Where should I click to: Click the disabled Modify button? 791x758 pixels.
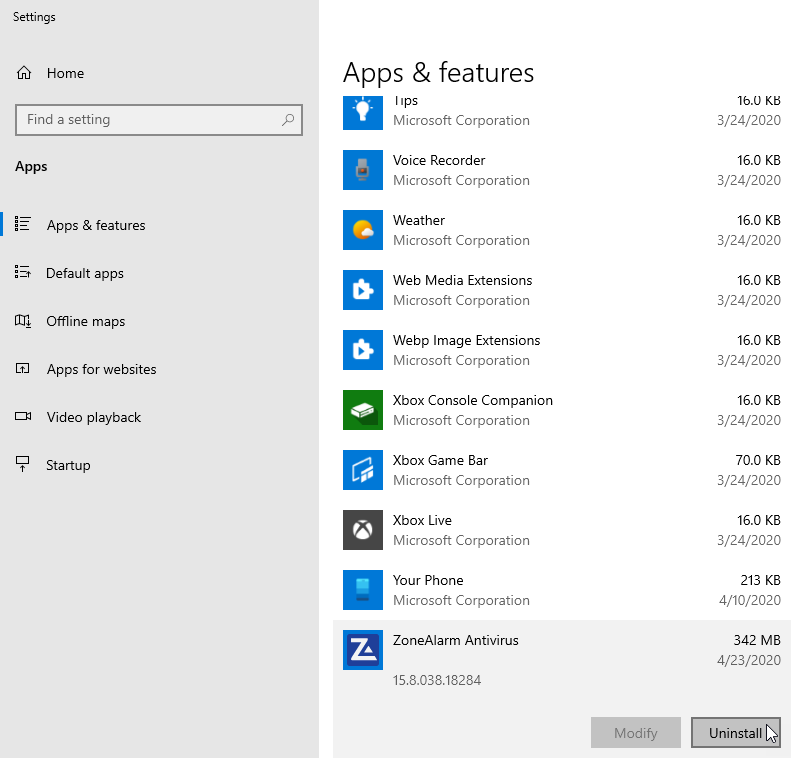pyautogui.click(x=636, y=733)
